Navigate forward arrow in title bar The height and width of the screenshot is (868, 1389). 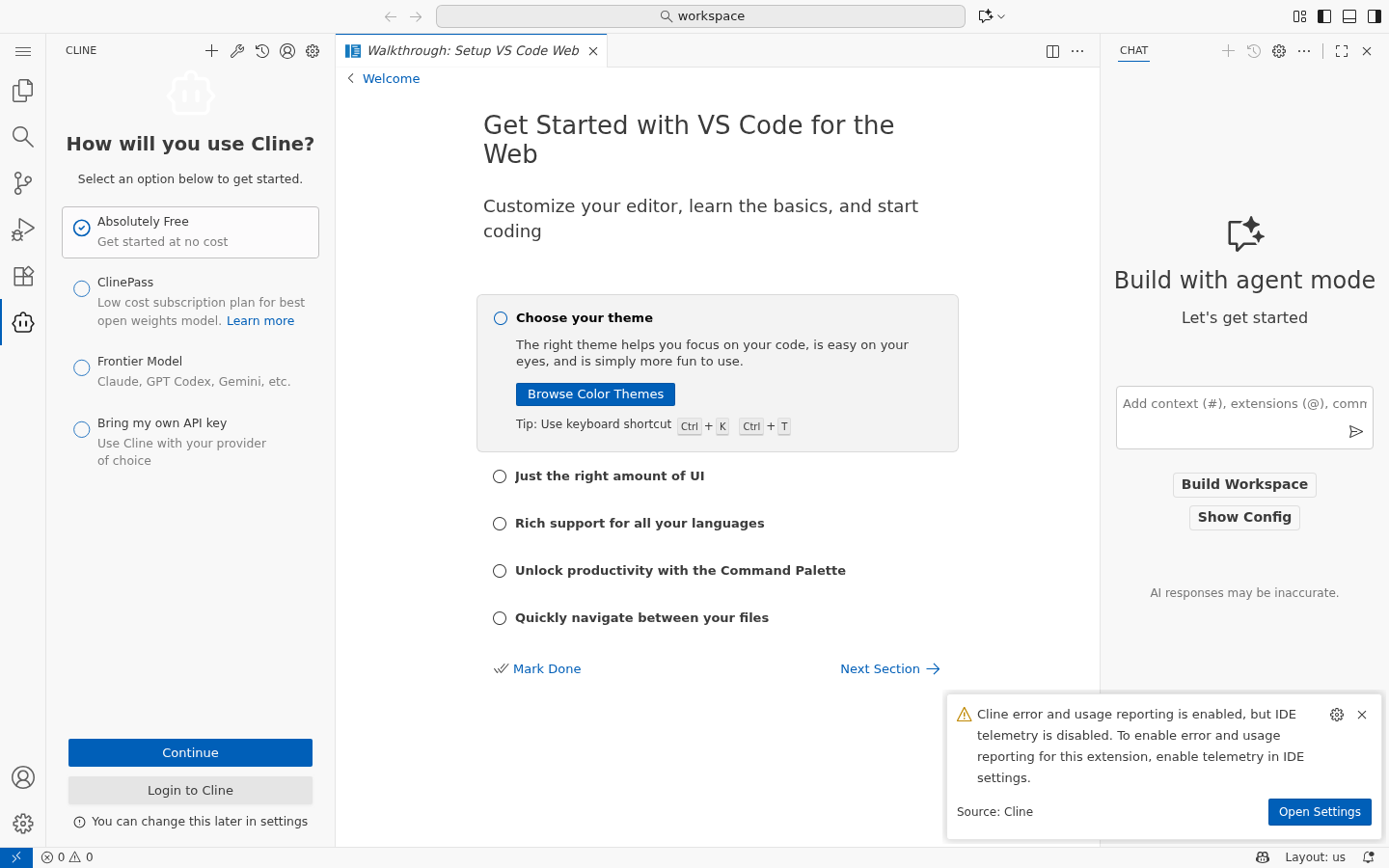click(x=416, y=16)
